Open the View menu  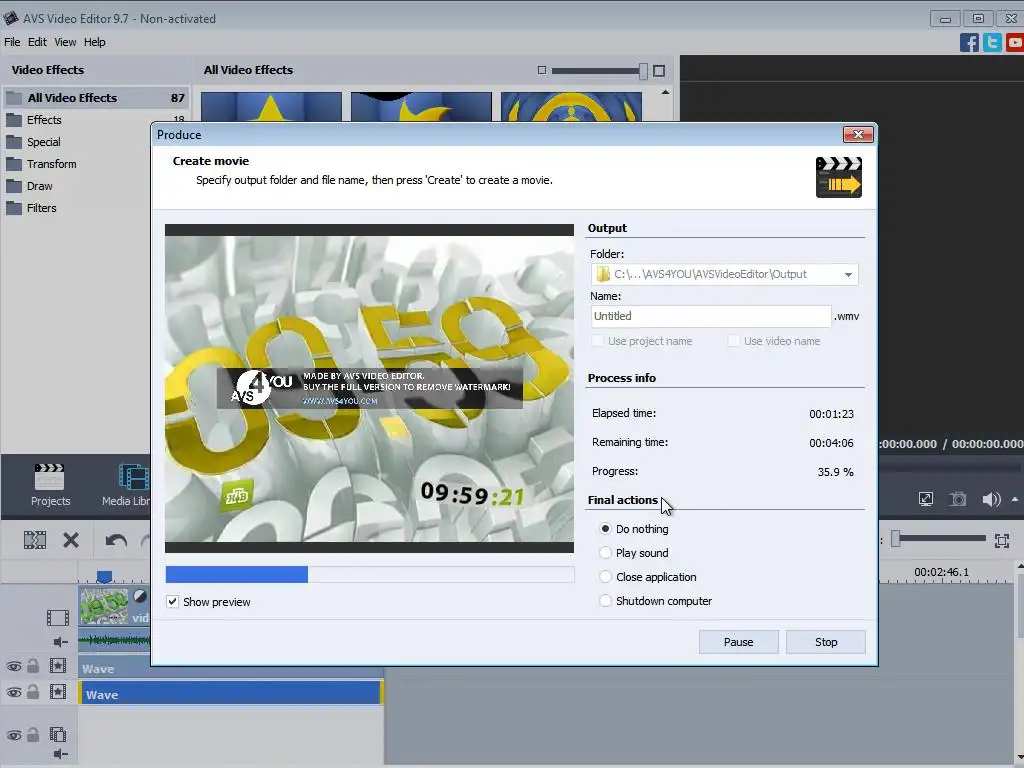pos(65,42)
